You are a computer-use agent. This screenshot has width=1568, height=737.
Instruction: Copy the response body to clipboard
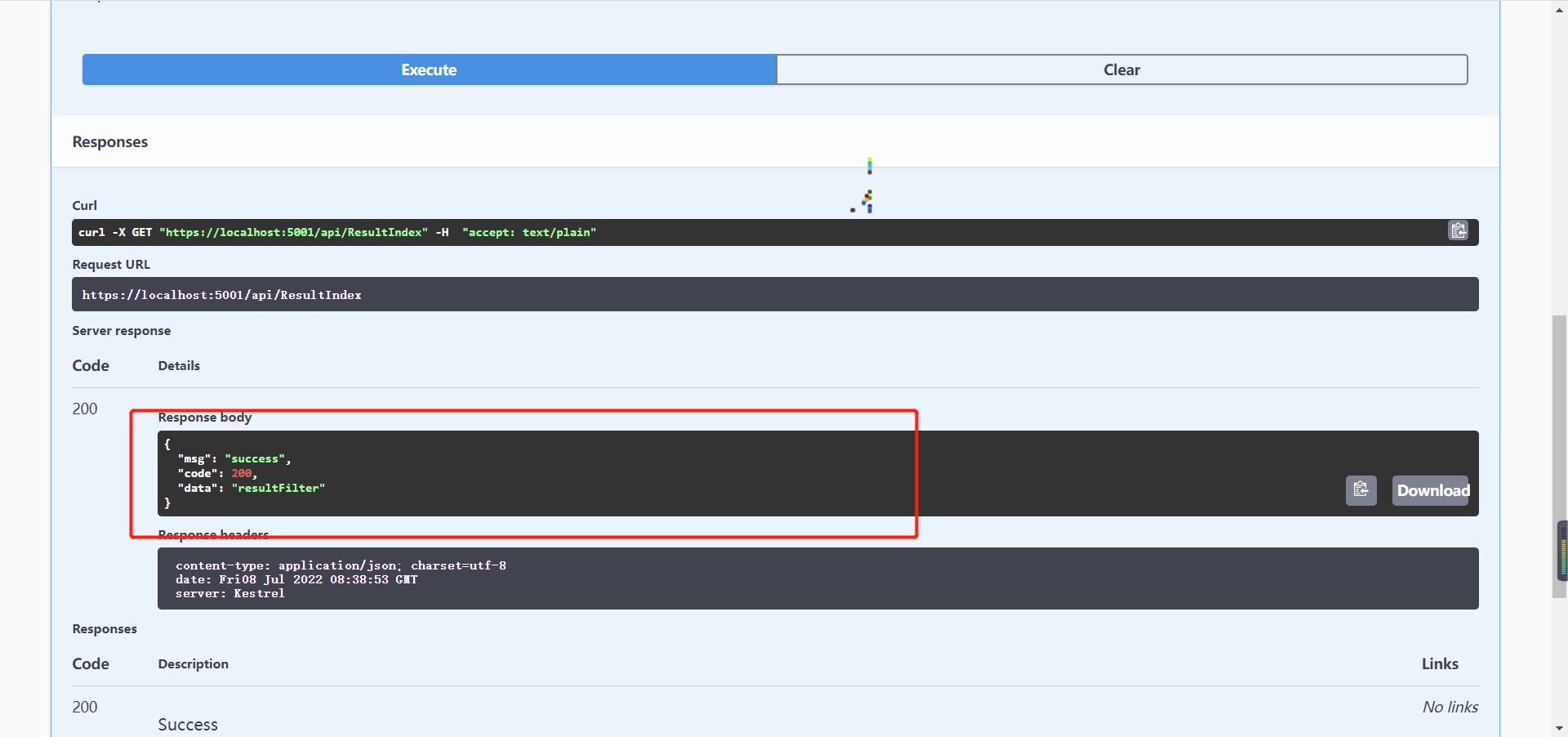[x=1361, y=490]
